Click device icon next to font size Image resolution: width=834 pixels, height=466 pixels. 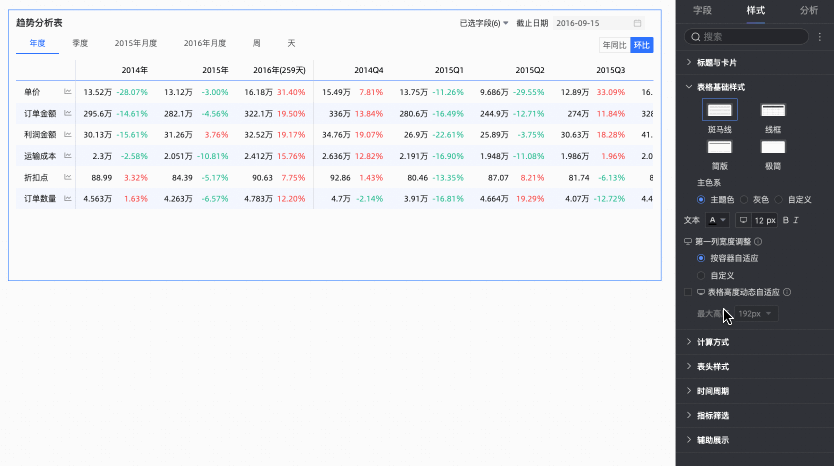click(x=743, y=220)
